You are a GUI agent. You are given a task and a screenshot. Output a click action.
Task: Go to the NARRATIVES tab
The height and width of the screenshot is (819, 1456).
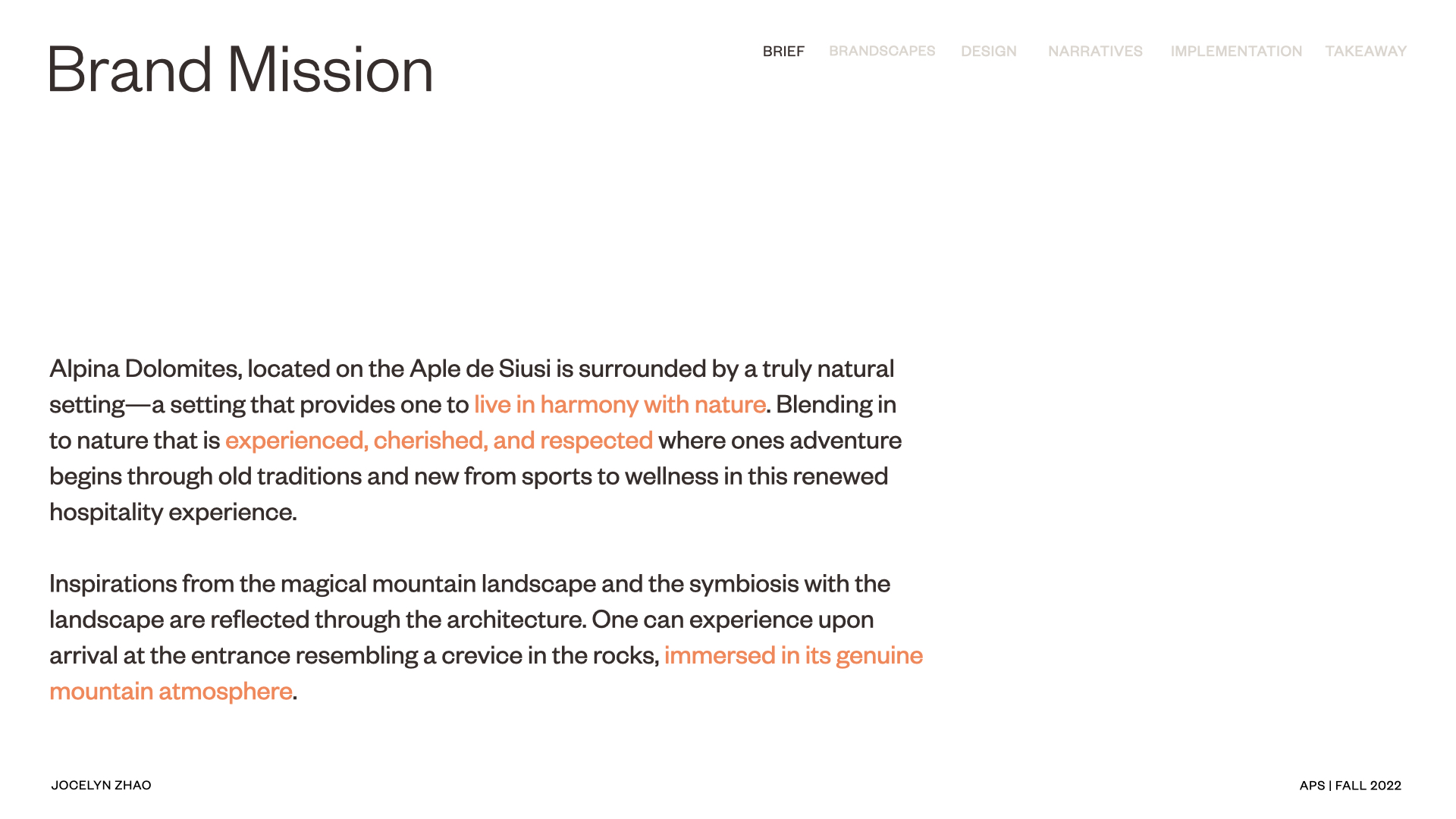click(1095, 52)
